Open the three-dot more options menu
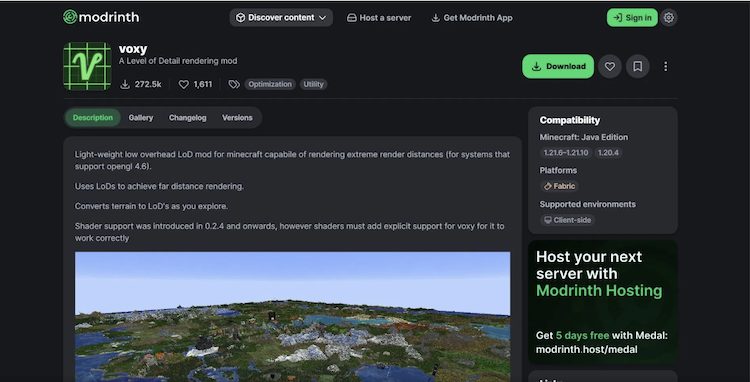The width and height of the screenshot is (750, 382). (665, 66)
